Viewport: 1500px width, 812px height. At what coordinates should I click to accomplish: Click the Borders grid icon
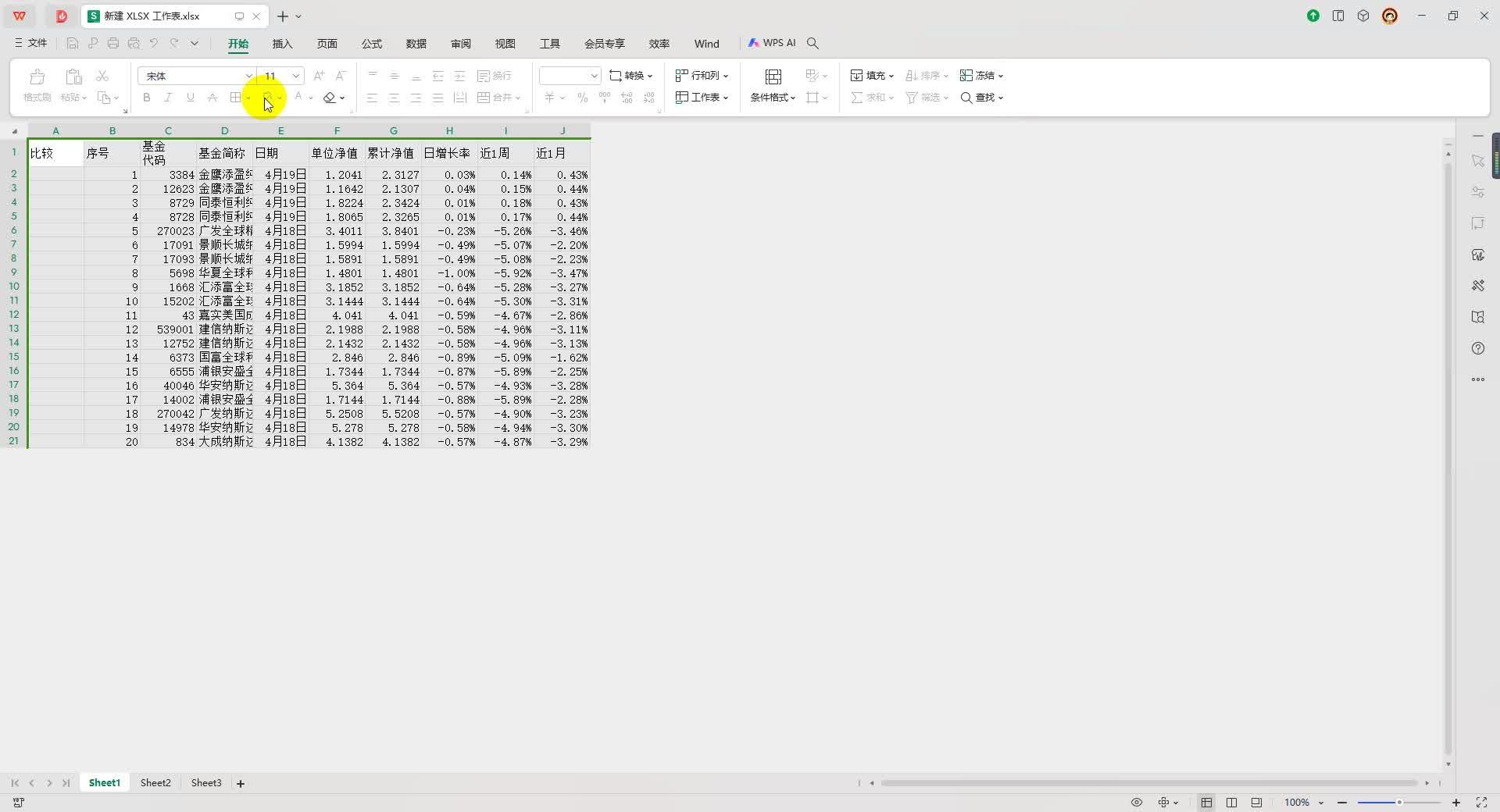pyautogui.click(x=235, y=98)
